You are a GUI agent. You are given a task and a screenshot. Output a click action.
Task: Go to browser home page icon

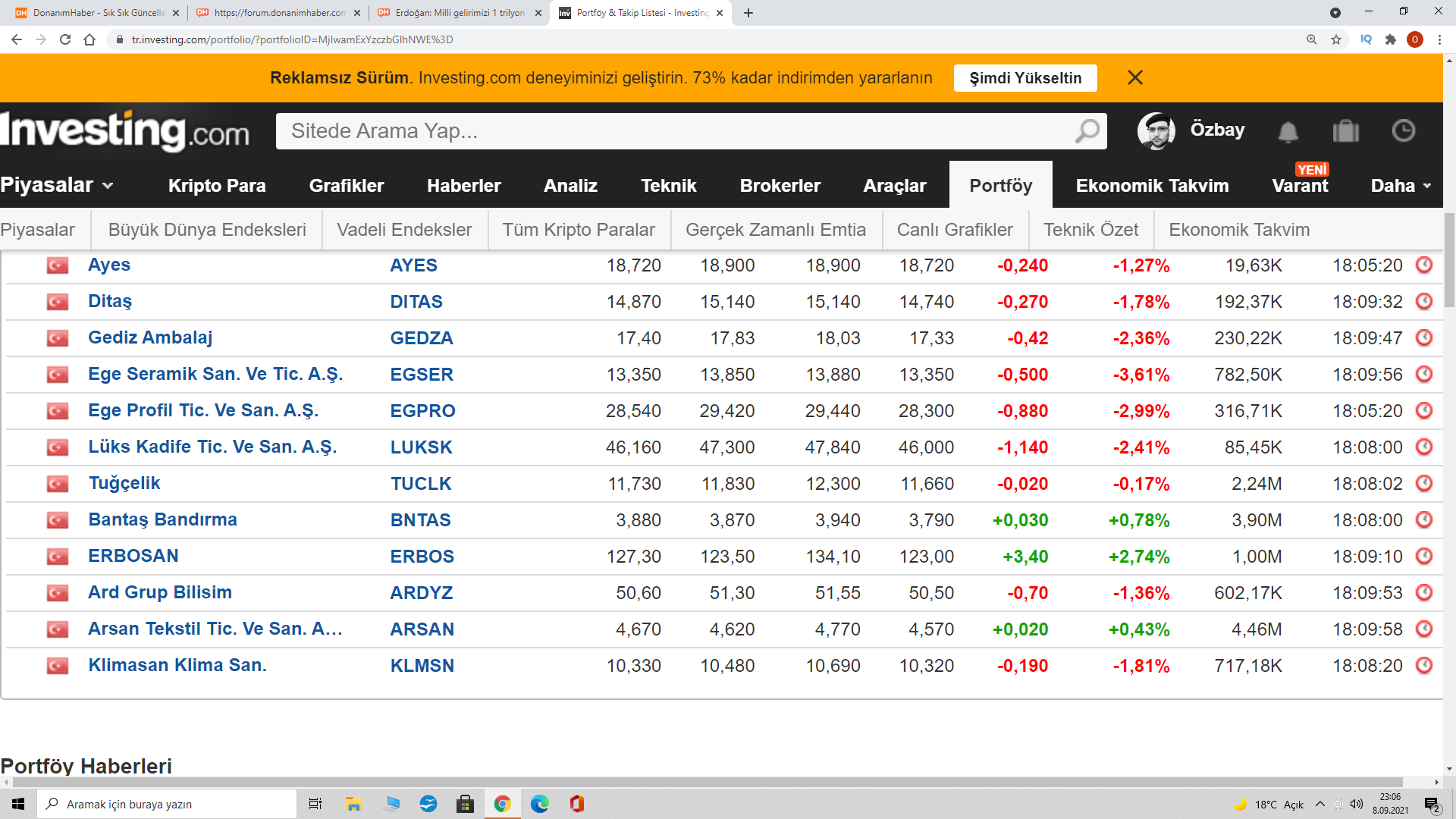tap(89, 39)
